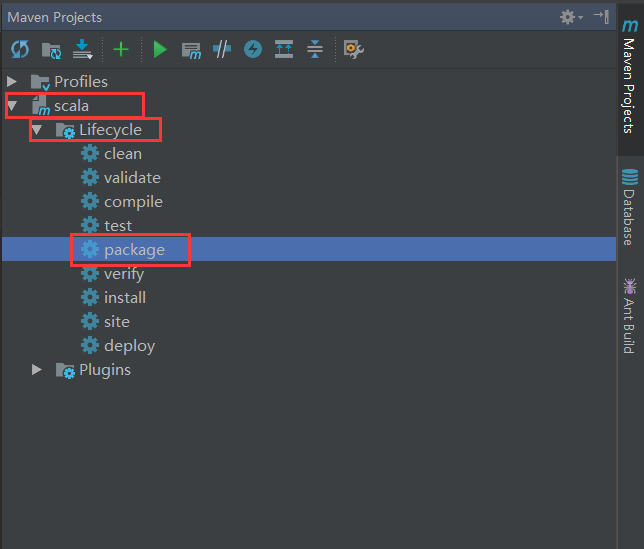Open Maven settings wrench icon

pyautogui.click(x=354, y=50)
